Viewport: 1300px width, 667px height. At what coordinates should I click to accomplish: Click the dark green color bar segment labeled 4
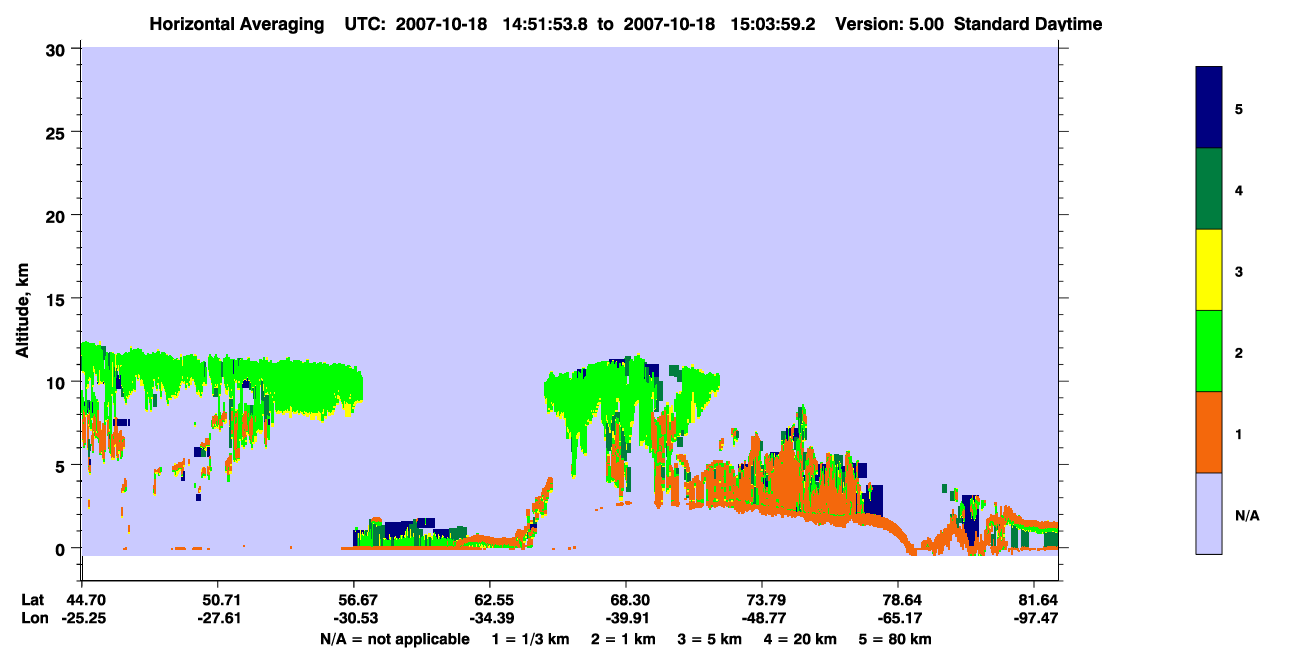(x=1209, y=189)
